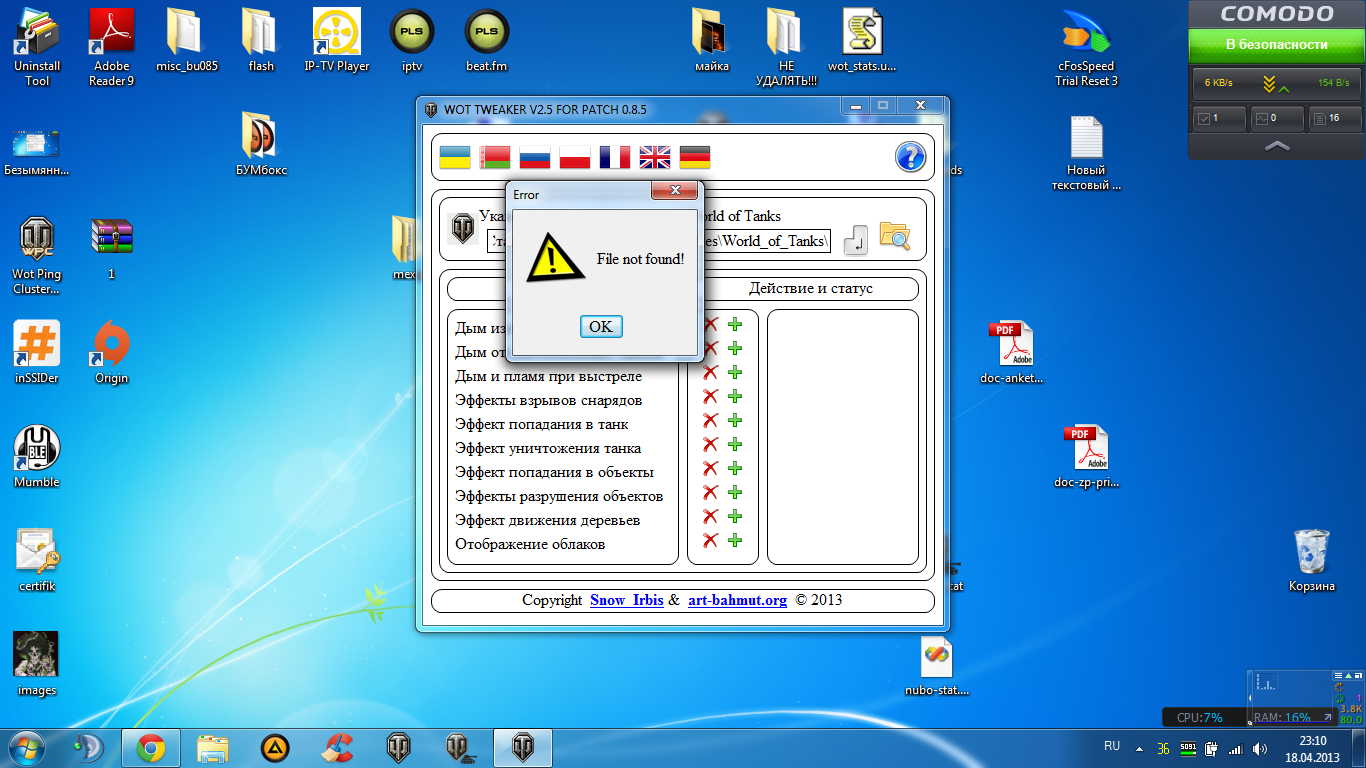
Task: Open doc-anket PDF file on desktop
Action: point(1011,352)
